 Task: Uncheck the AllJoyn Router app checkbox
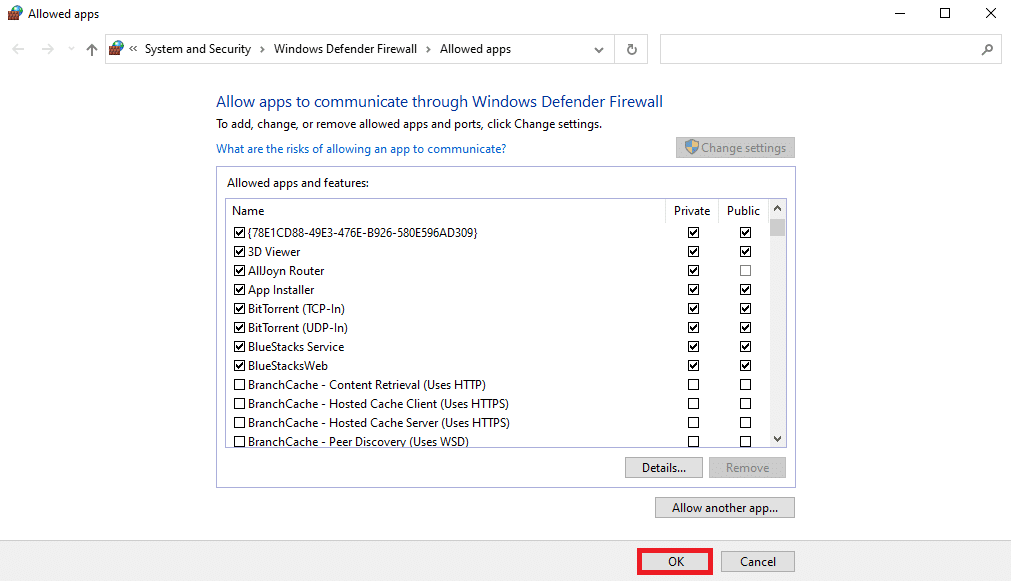[x=239, y=270]
